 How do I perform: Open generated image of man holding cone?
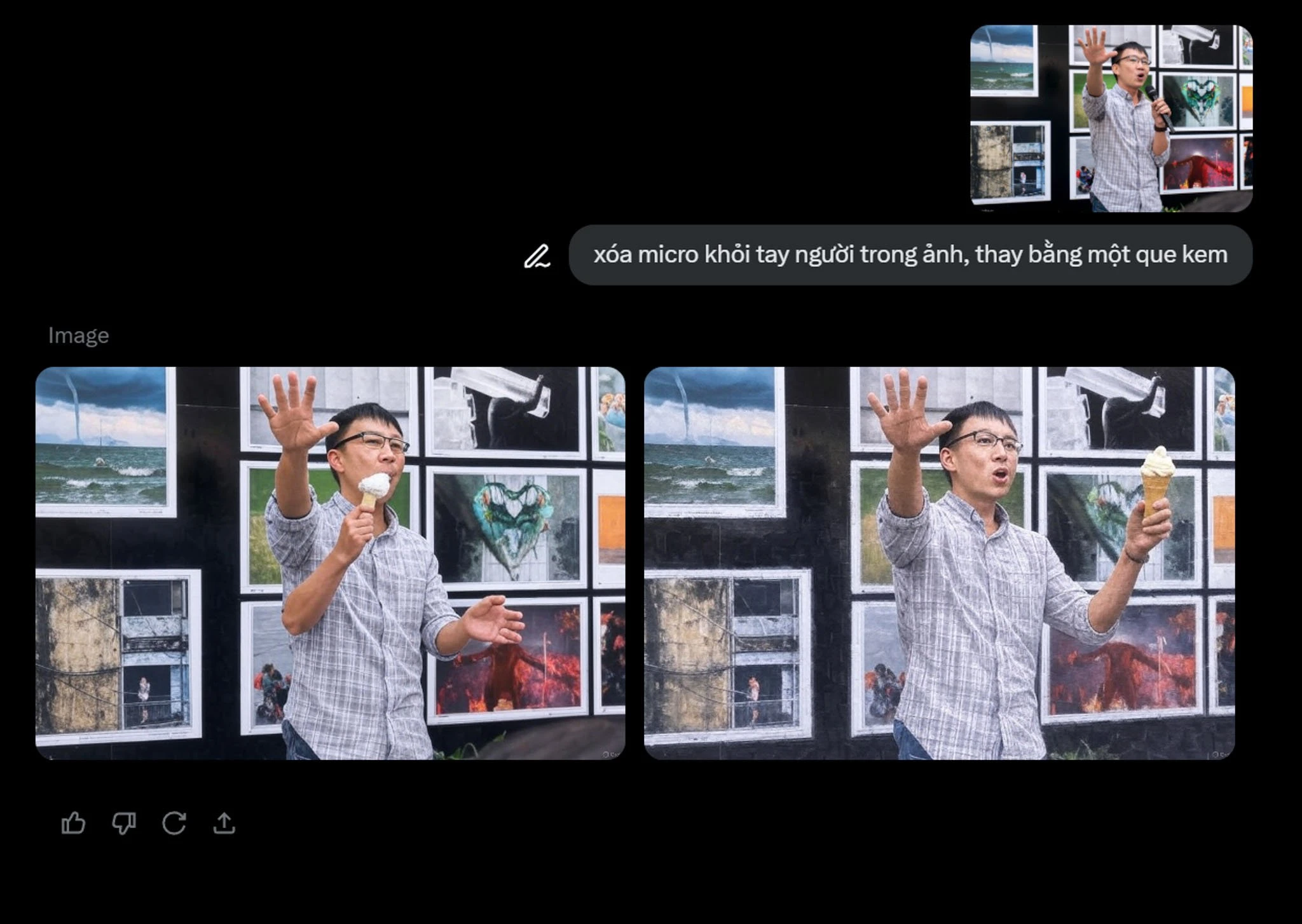coord(939,563)
